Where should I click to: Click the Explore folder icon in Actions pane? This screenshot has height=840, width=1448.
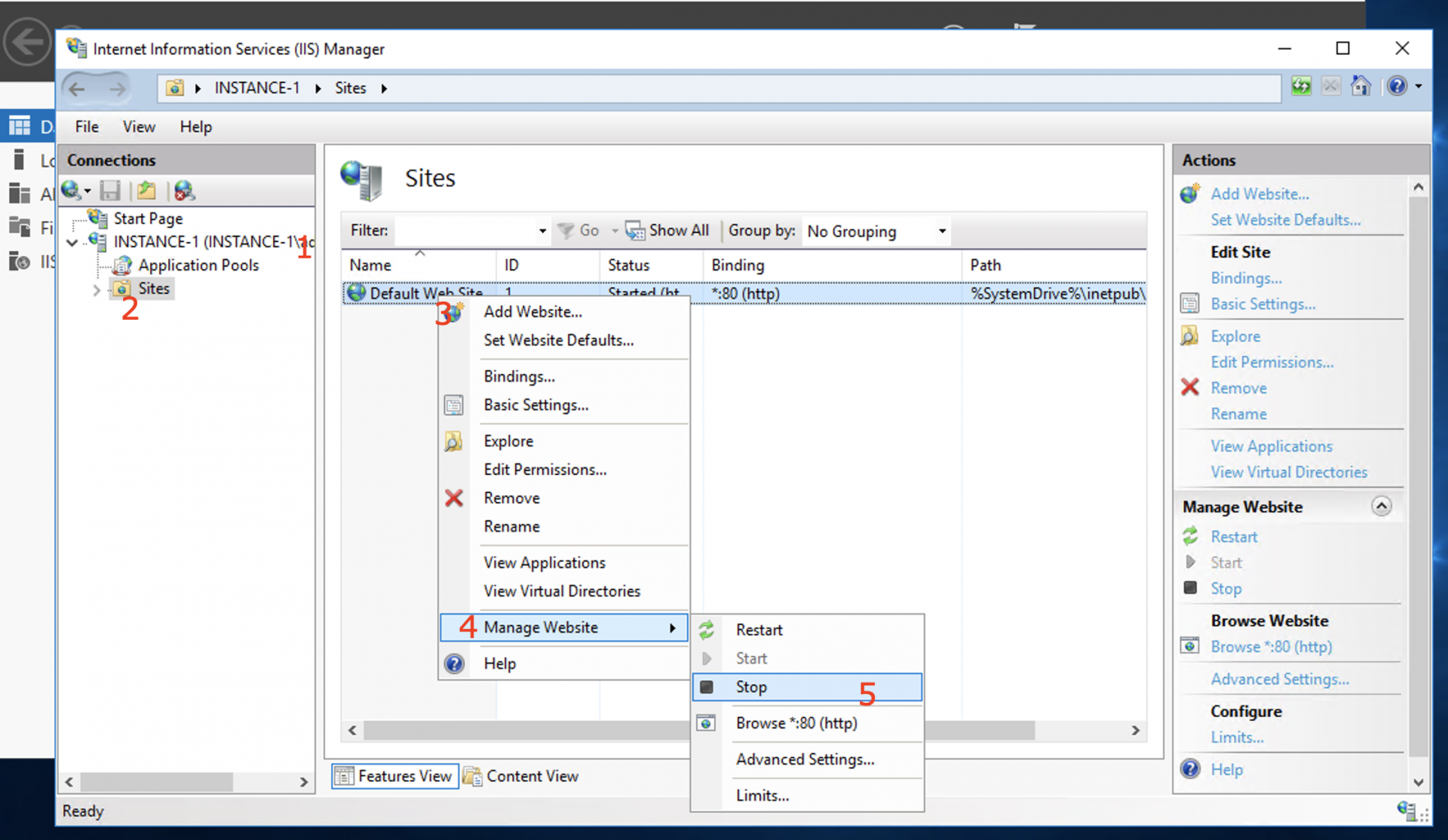pos(1190,336)
